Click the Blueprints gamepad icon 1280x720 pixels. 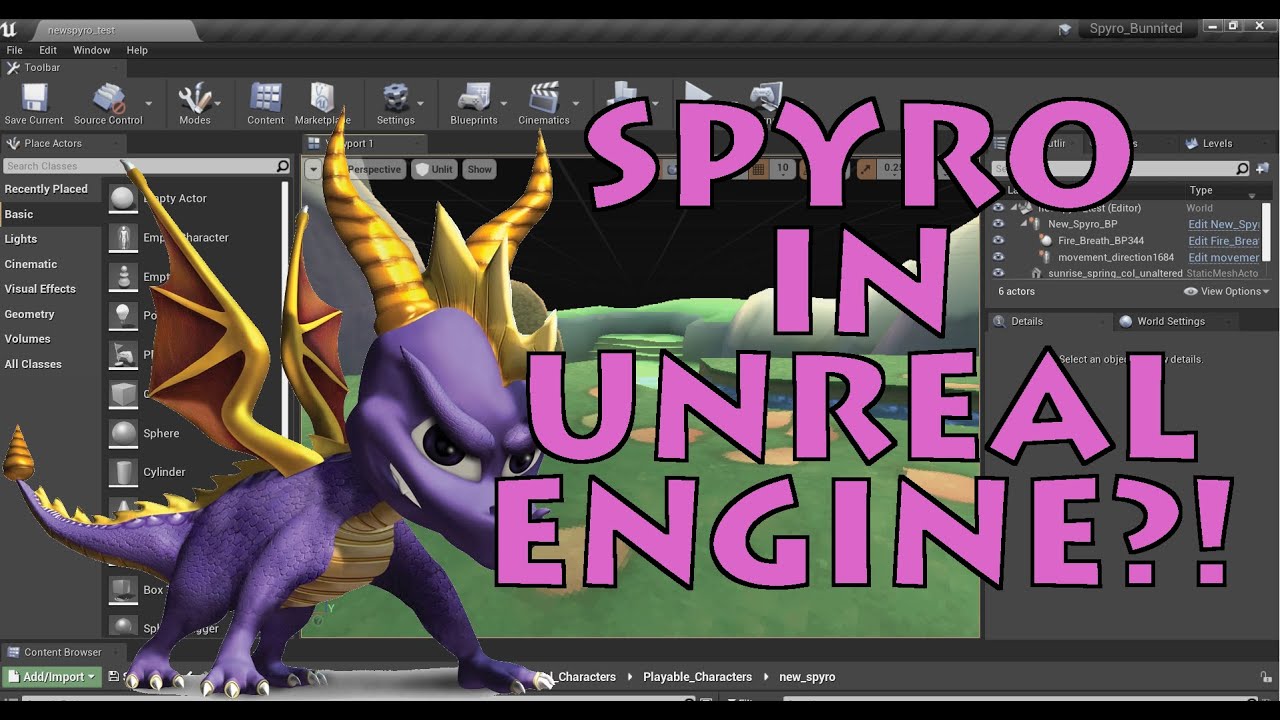point(473,98)
